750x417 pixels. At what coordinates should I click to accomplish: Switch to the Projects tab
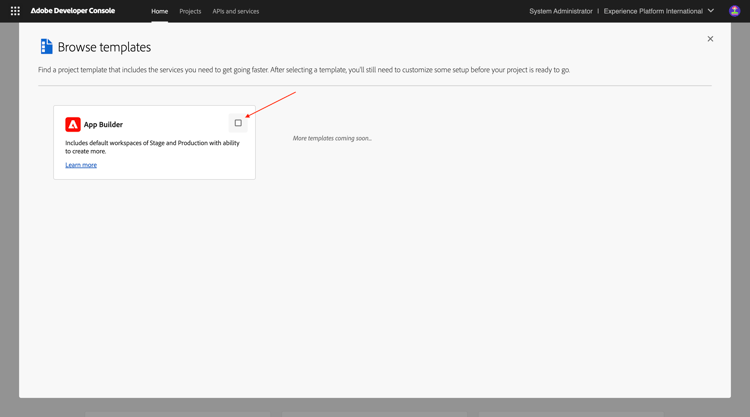[190, 11]
